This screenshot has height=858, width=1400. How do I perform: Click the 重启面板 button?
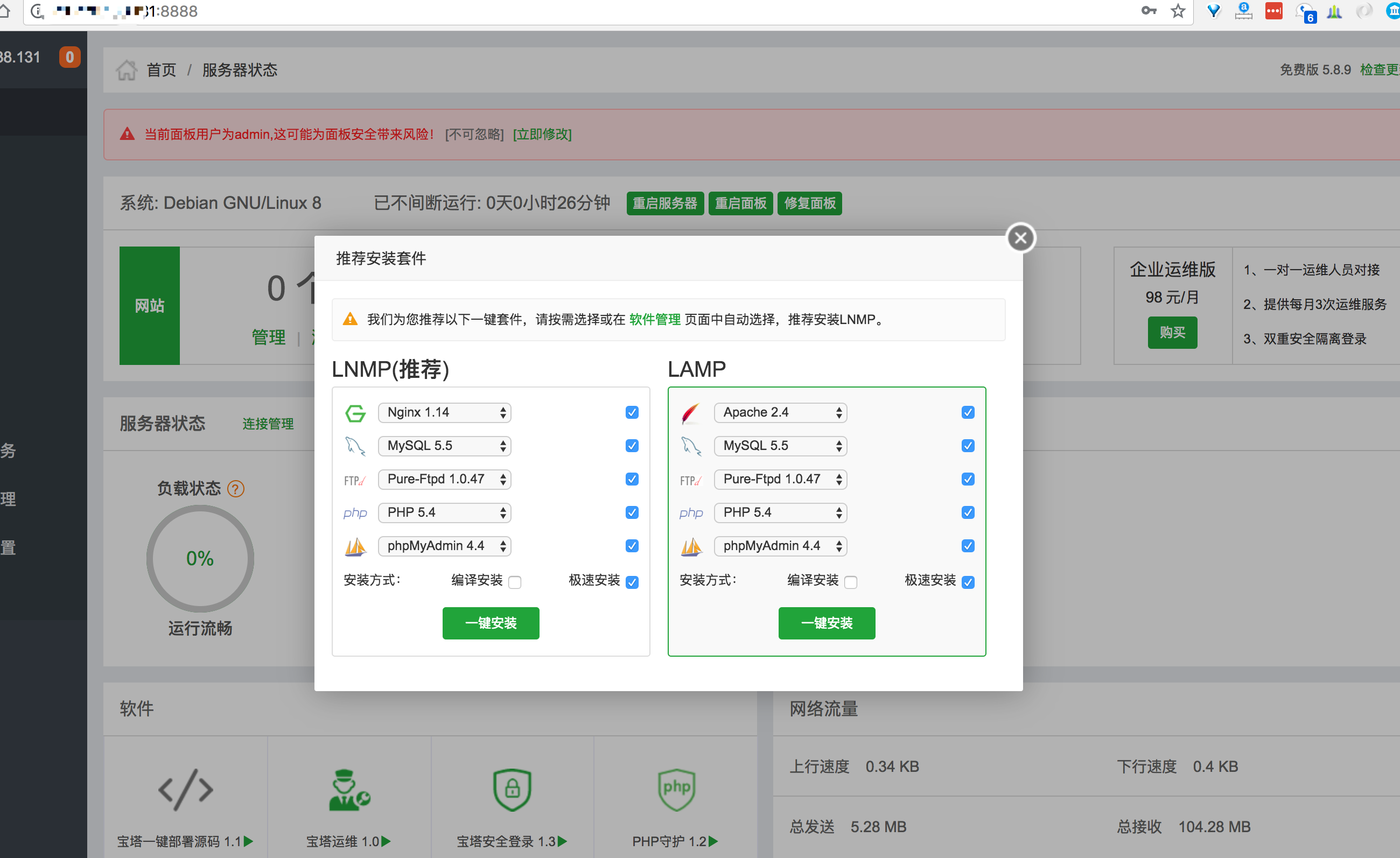(x=740, y=203)
